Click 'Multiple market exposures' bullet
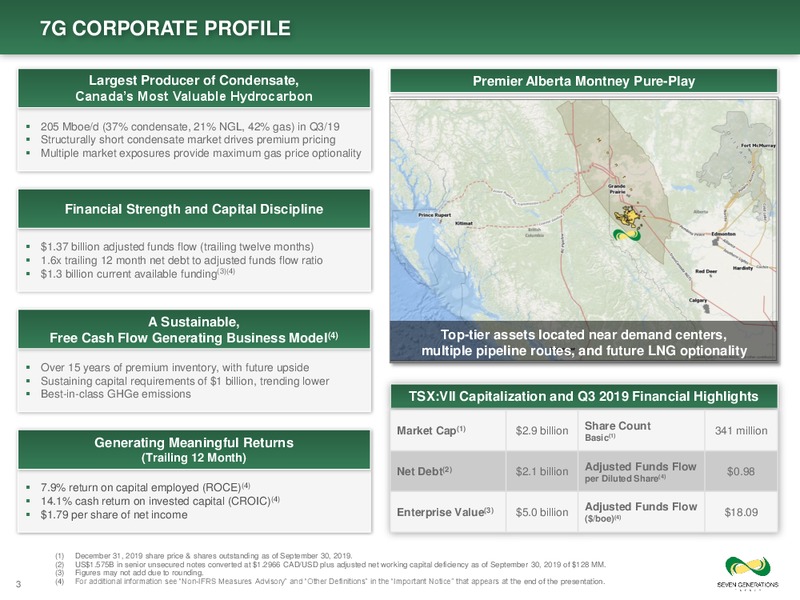The height and width of the screenshot is (600, 800). click(x=201, y=153)
